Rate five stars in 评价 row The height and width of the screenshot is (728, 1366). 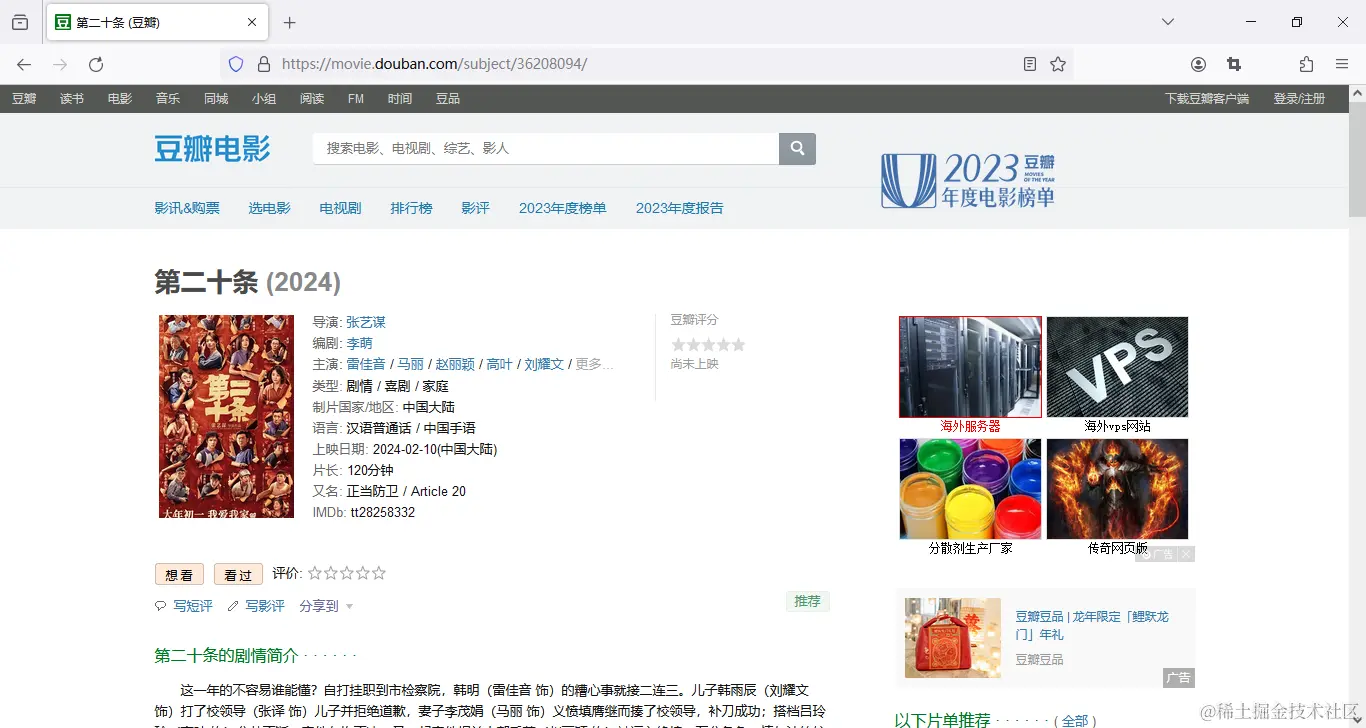click(x=379, y=573)
